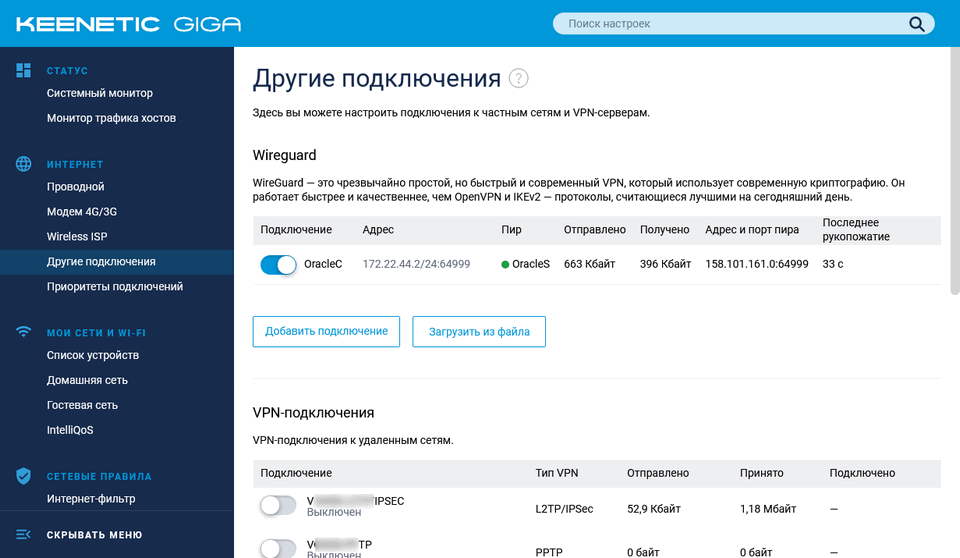
Task: Click the СТАТУС section header
Action: 67,71
